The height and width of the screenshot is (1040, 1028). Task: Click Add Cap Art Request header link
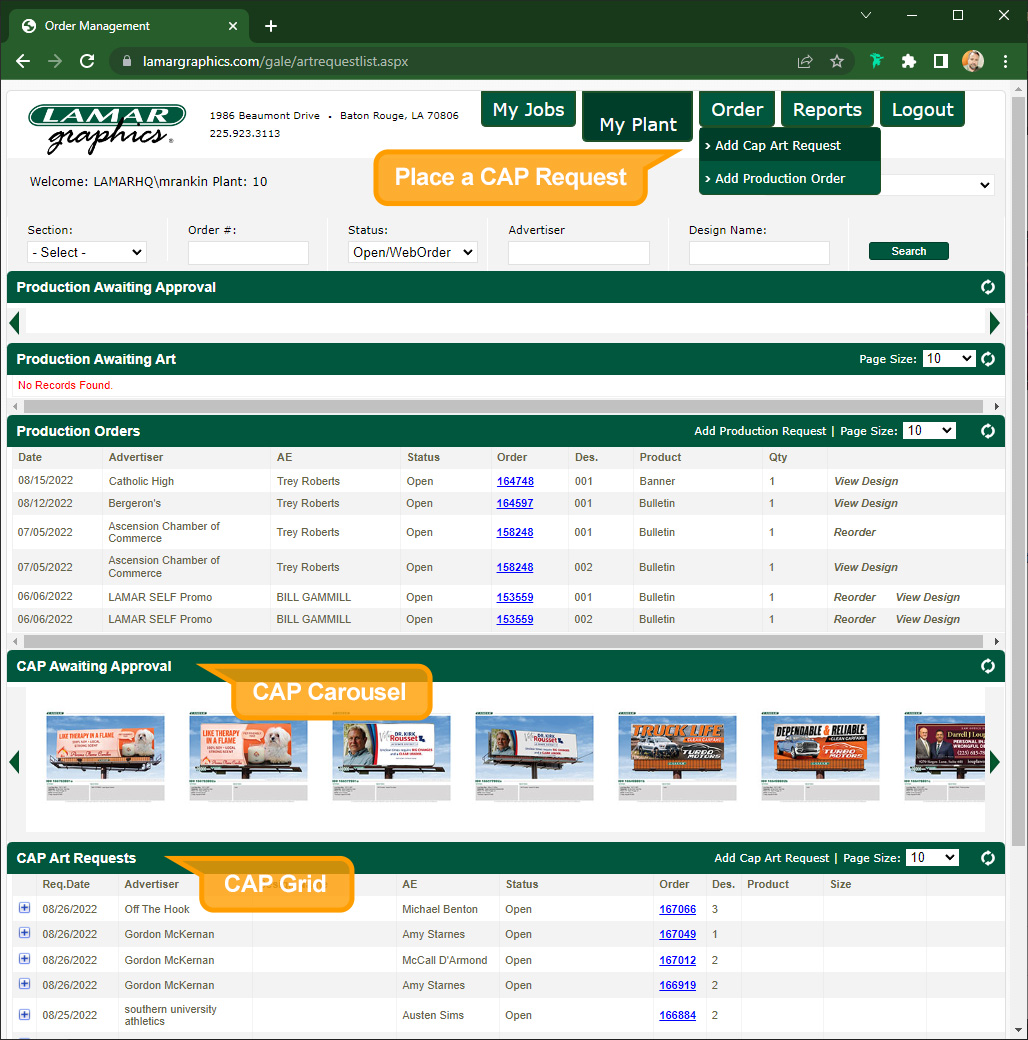click(x=771, y=858)
